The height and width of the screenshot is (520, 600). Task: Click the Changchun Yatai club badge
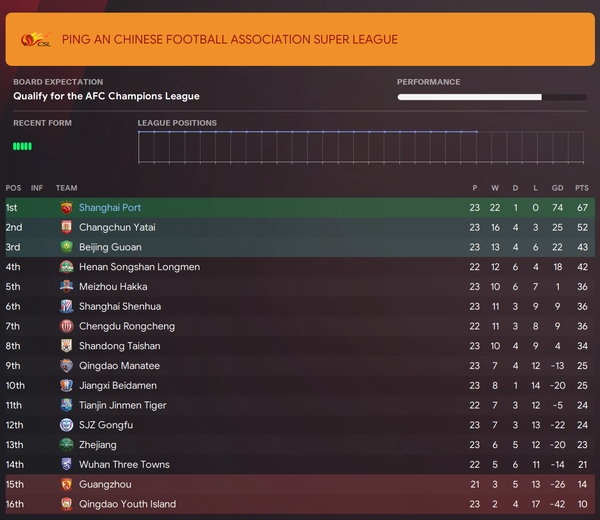pos(66,227)
